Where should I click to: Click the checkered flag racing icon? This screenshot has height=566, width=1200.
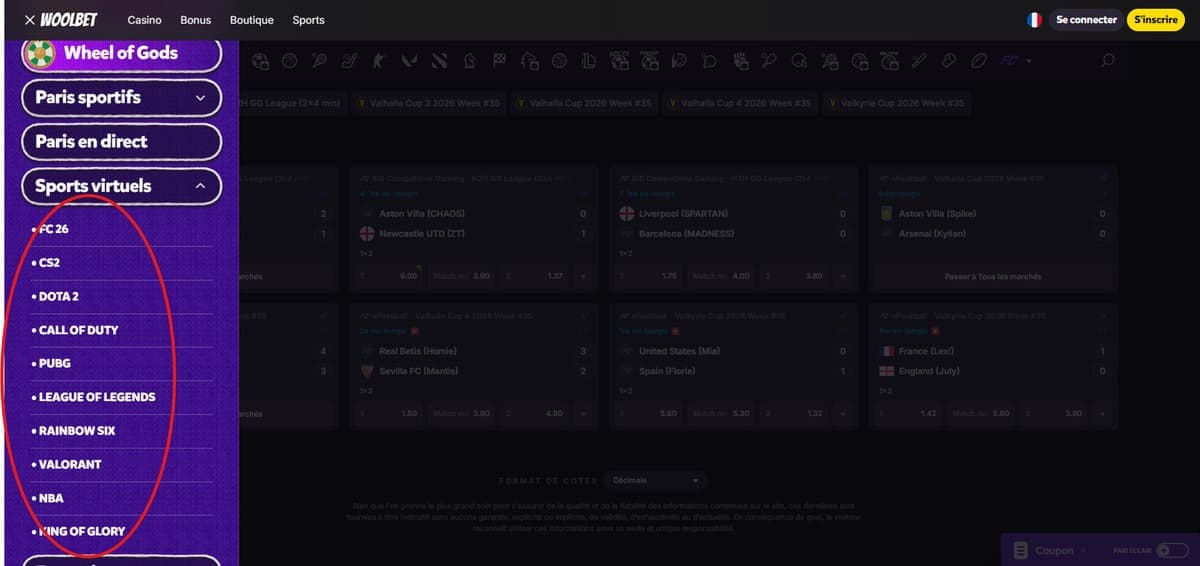click(499, 61)
